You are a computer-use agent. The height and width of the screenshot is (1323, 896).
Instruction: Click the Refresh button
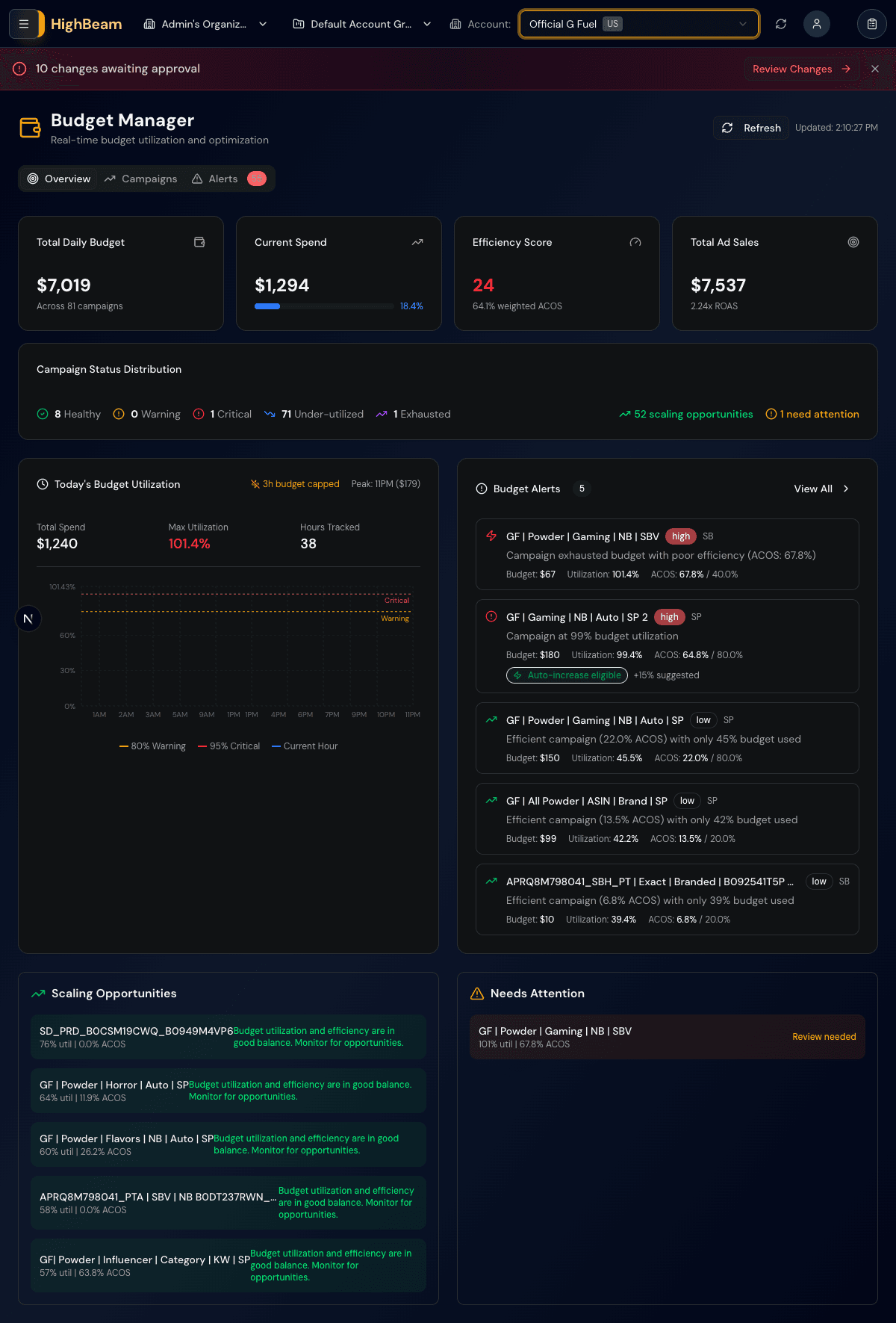pos(751,128)
